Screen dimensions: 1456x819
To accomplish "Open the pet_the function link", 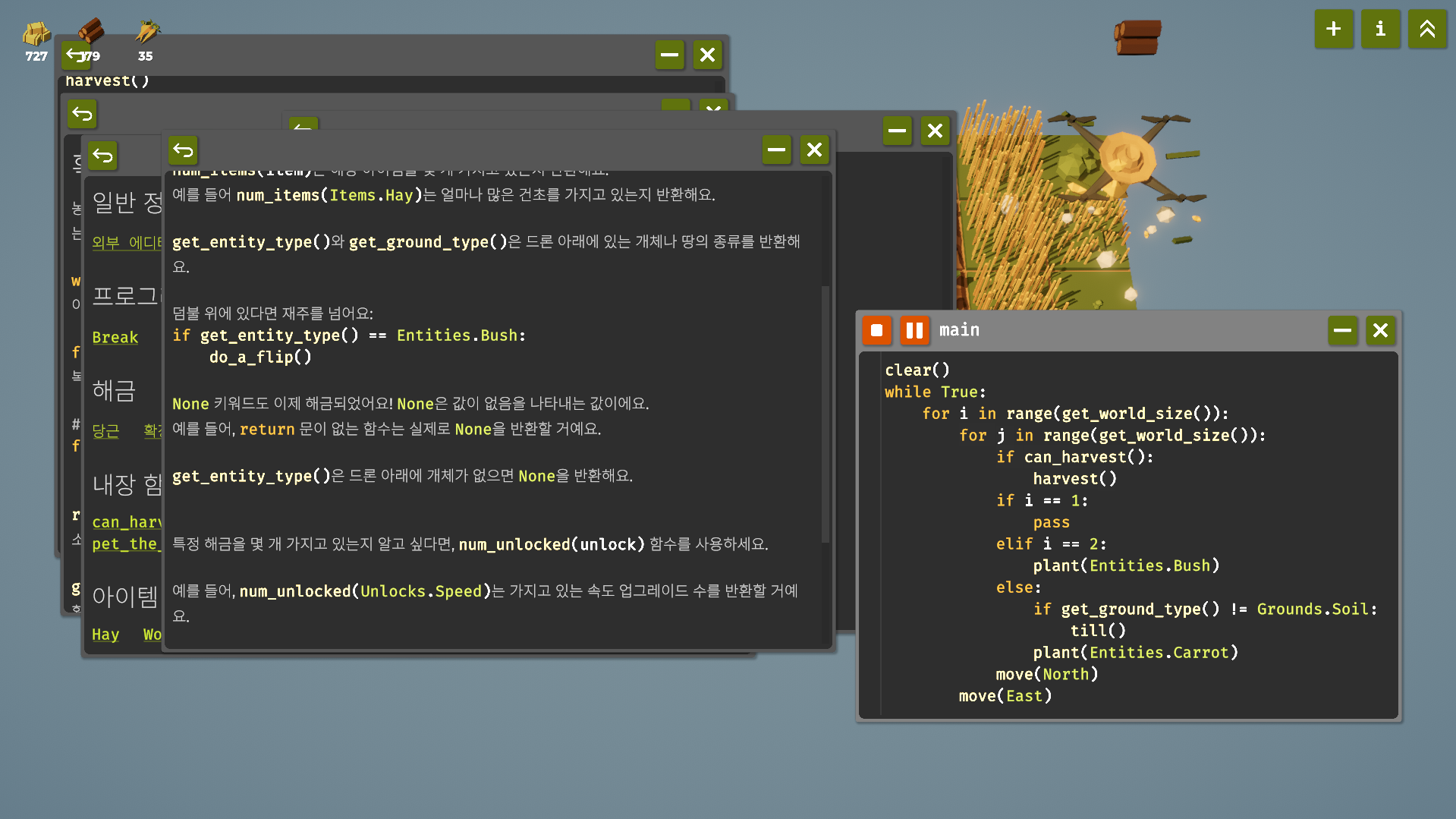I will coord(125,544).
